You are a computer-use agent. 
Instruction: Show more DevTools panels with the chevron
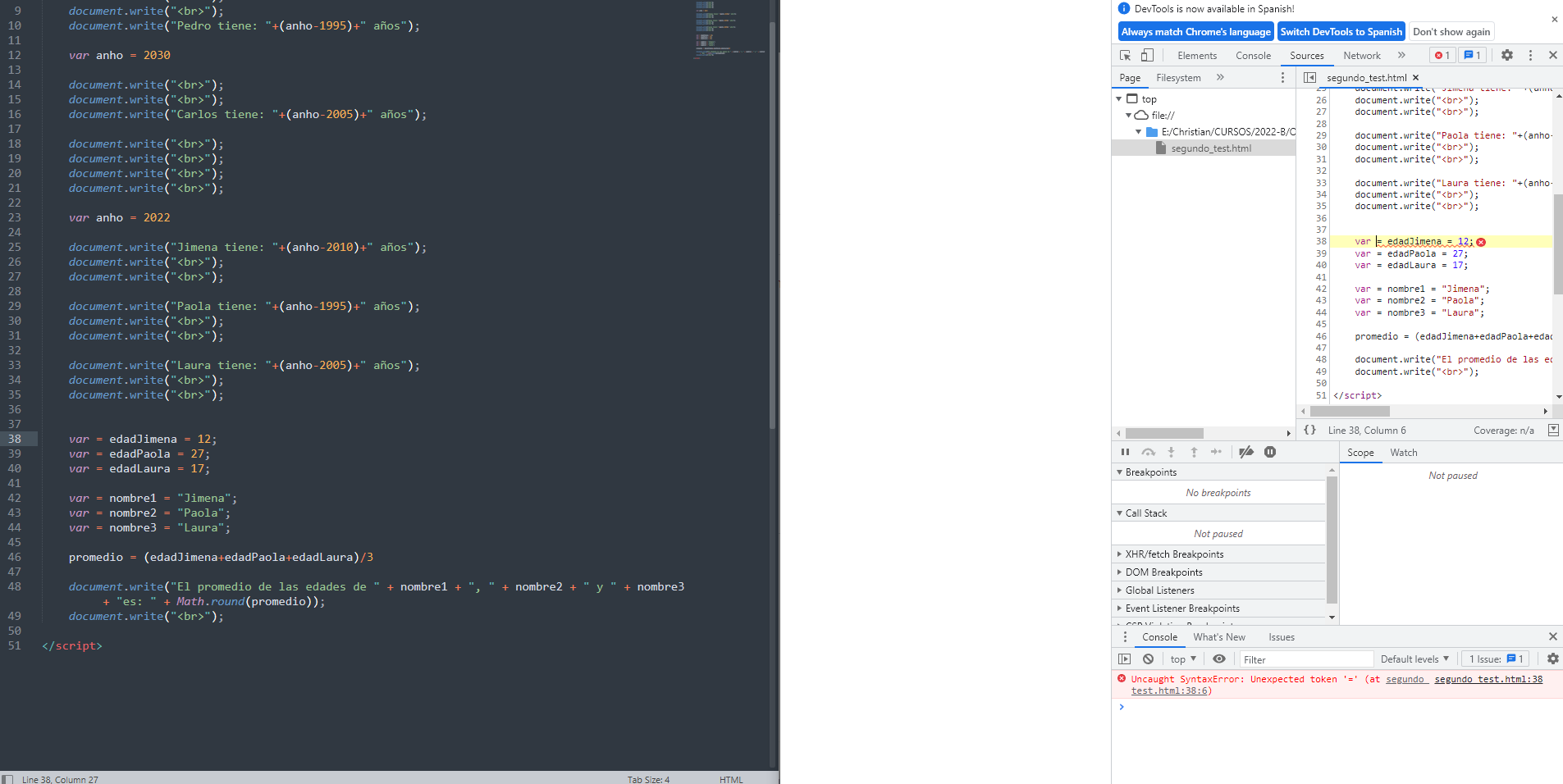click(1401, 55)
